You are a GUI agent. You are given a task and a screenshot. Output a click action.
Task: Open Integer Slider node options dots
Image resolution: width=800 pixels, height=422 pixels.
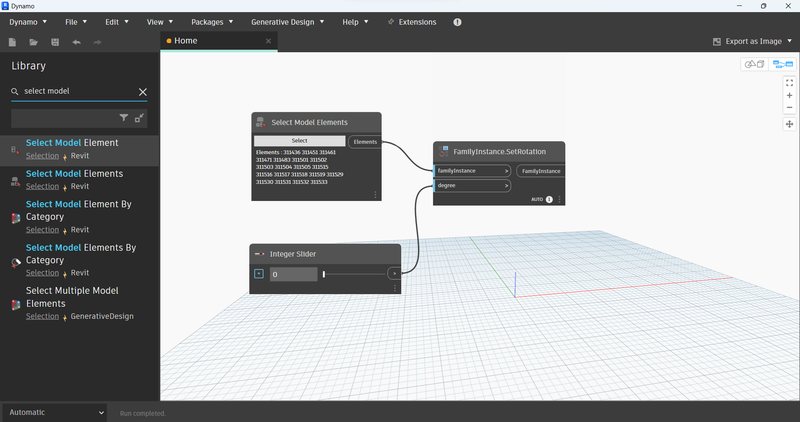click(394, 288)
